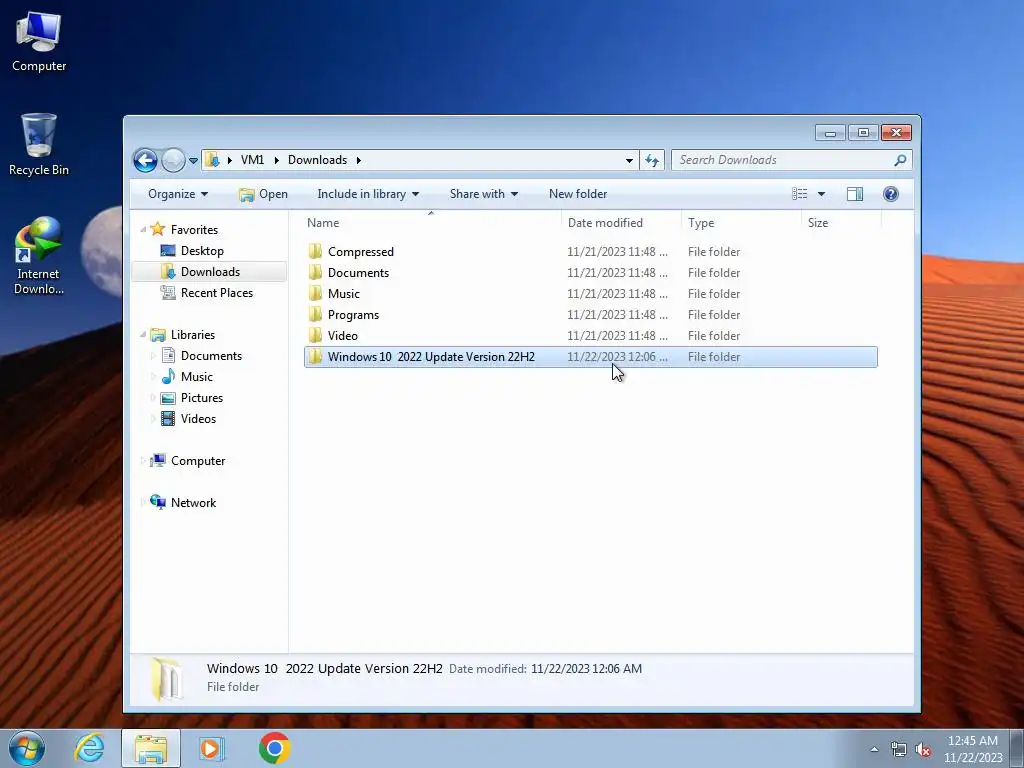Image resolution: width=1024 pixels, height=768 pixels.
Task: Select the Recycle Bin desktop icon
Action: pyautogui.click(x=39, y=145)
